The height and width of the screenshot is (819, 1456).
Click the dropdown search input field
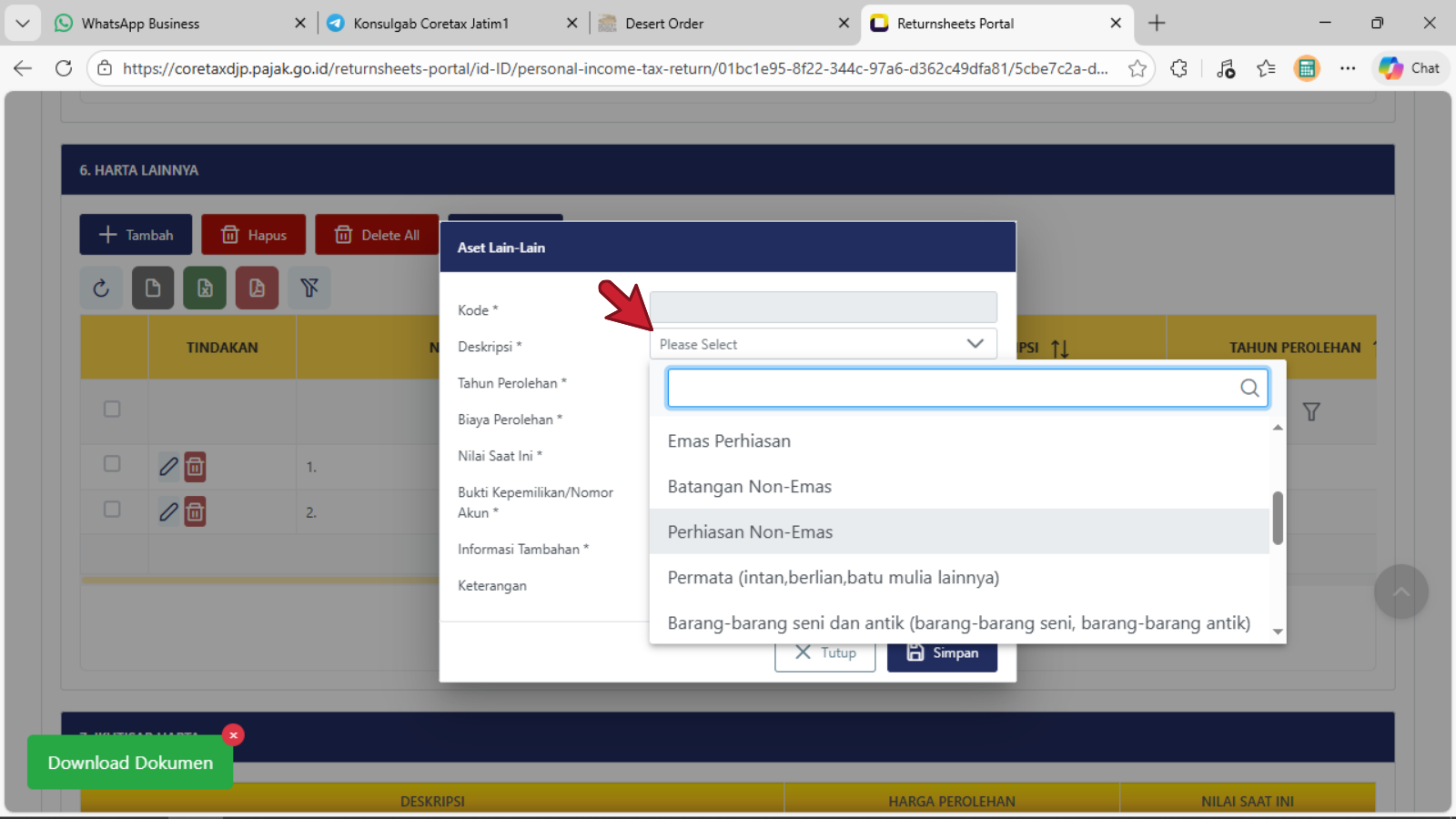(x=951, y=389)
